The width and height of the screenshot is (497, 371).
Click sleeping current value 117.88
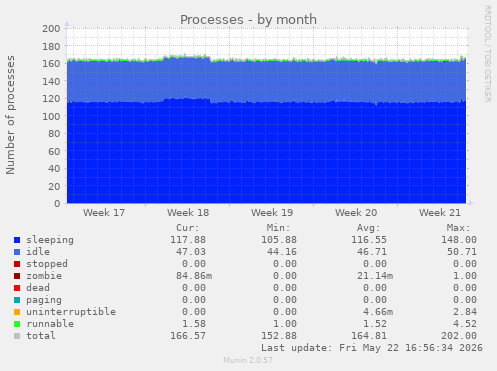[188, 240]
